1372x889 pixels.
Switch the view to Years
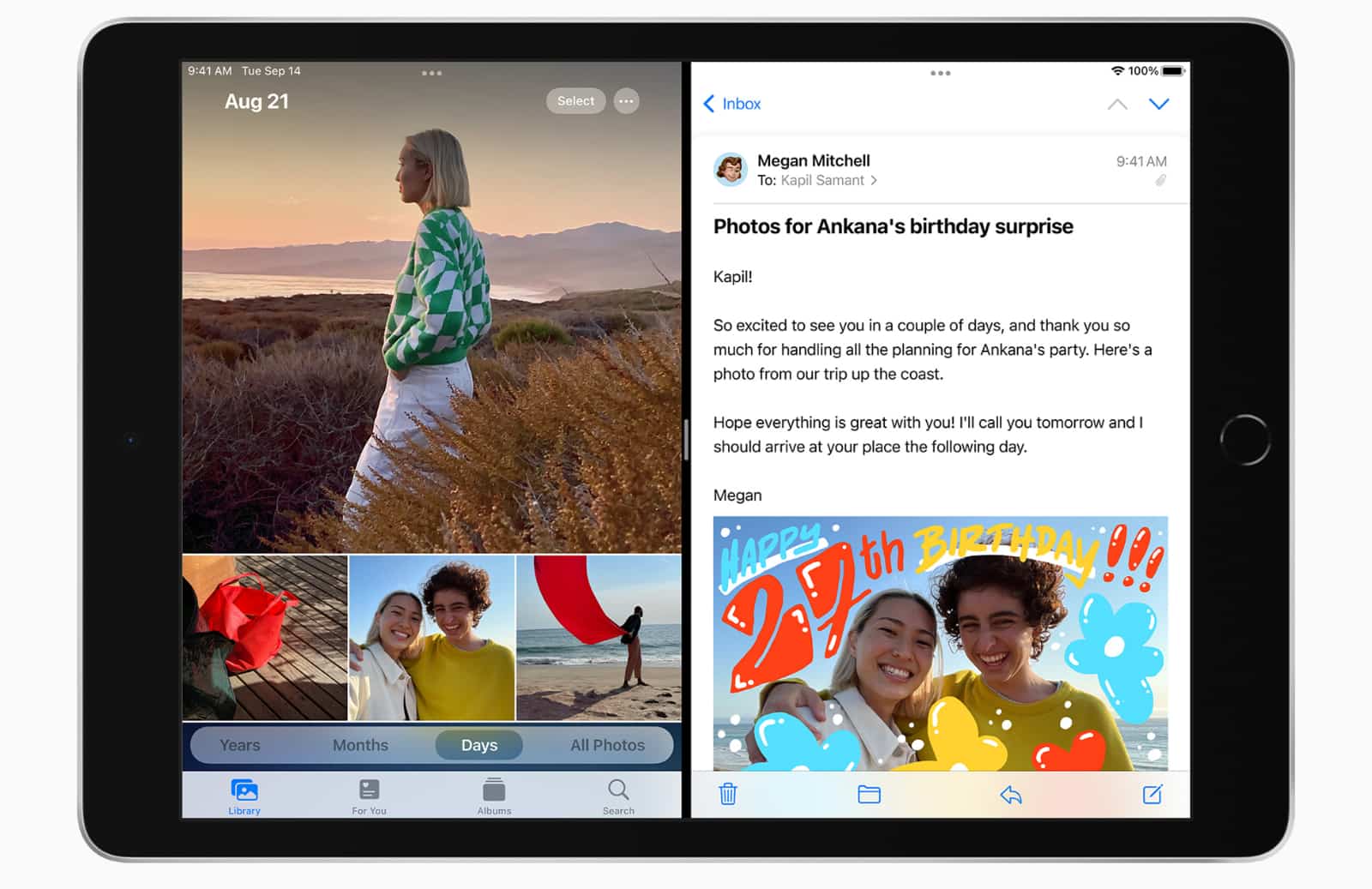pyautogui.click(x=239, y=745)
